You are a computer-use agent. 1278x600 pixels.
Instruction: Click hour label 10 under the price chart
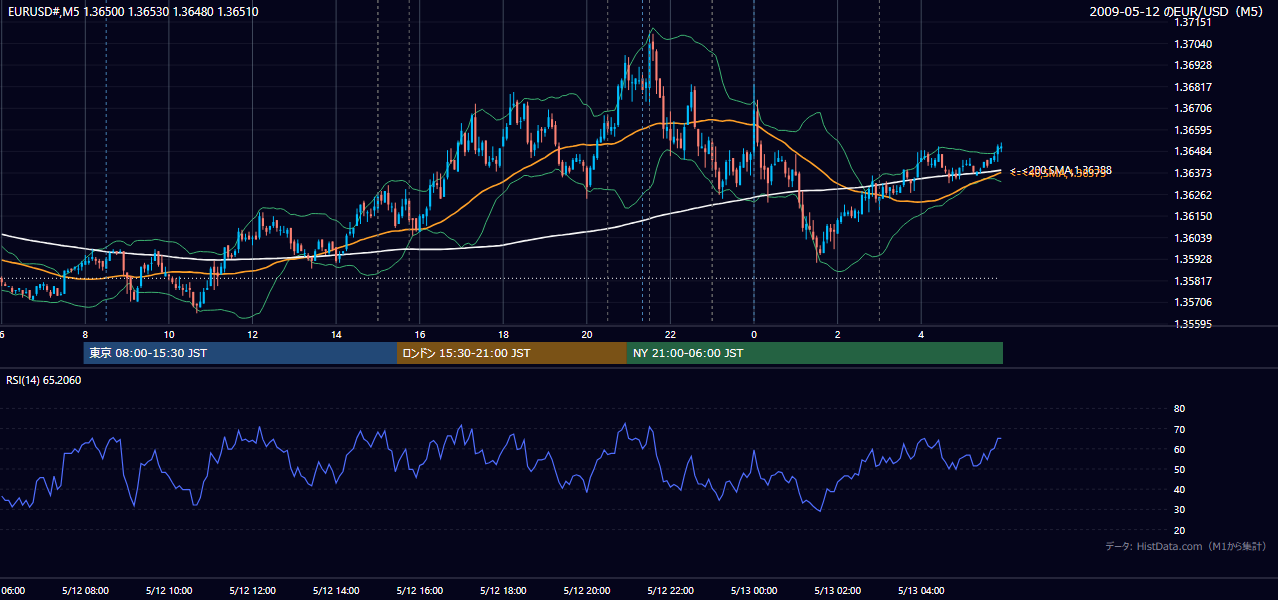(169, 335)
